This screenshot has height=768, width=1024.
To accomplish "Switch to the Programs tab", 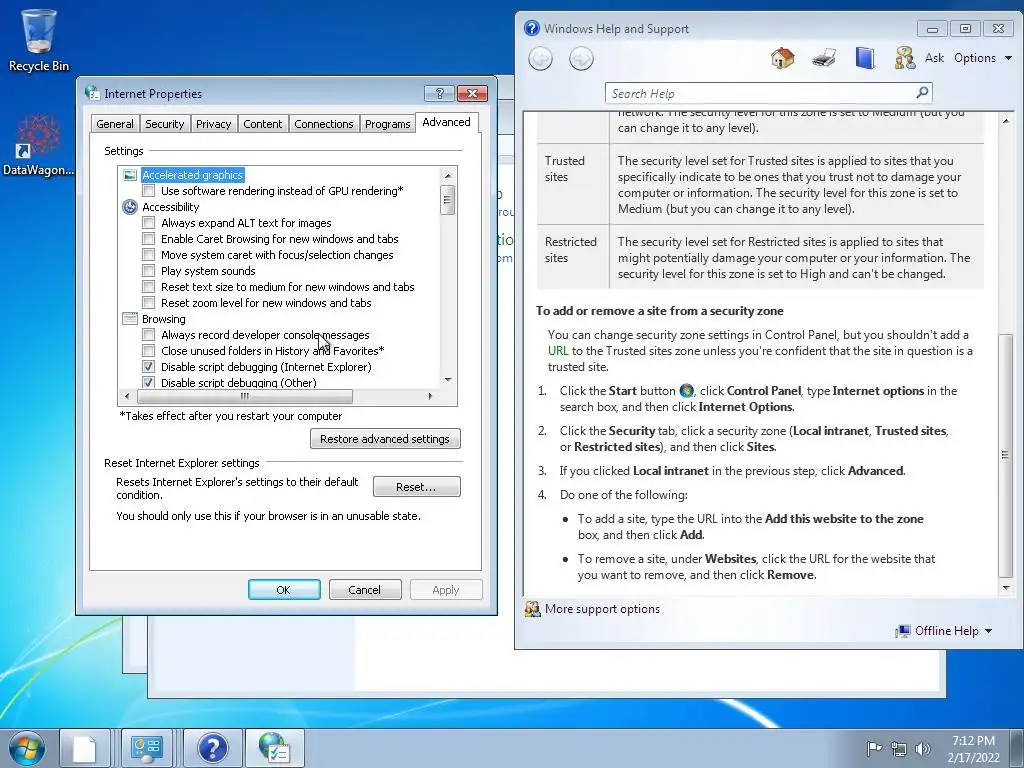I will pos(388,124).
